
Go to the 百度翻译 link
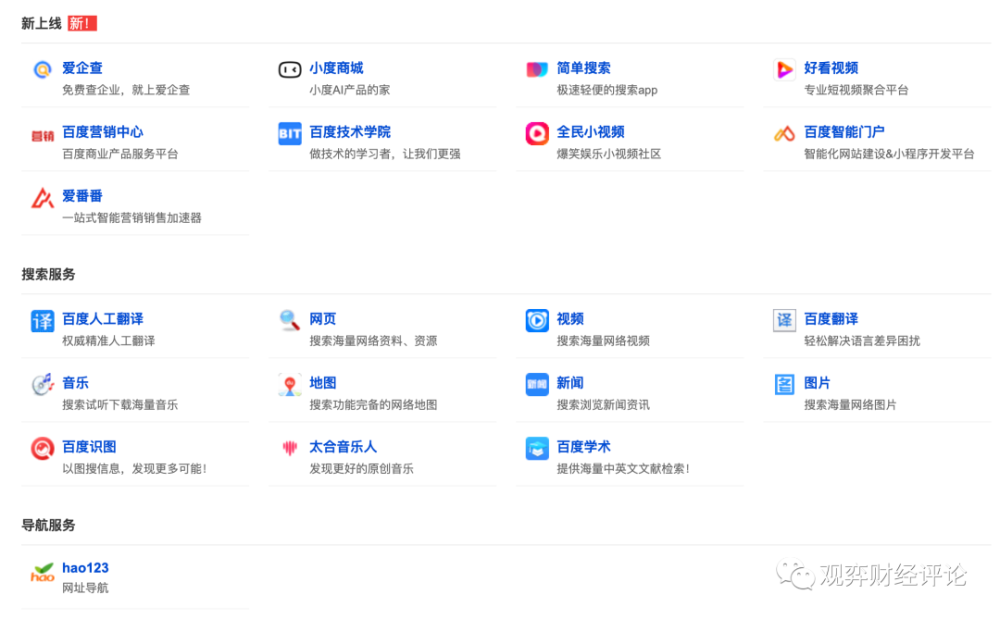tap(831, 319)
